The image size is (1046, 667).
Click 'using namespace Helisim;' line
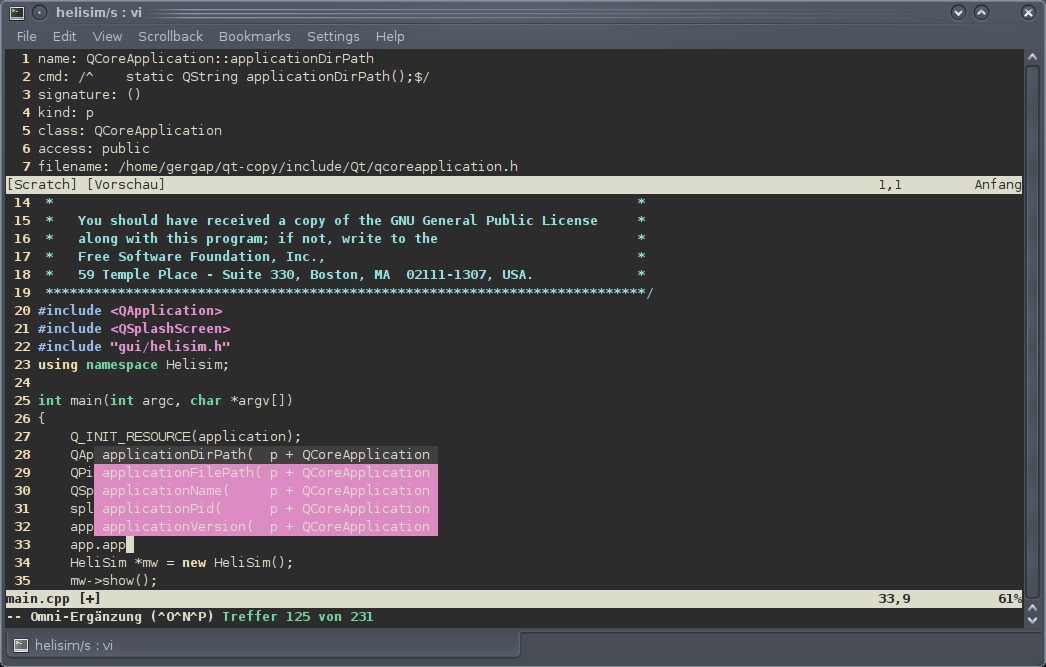point(133,365)
